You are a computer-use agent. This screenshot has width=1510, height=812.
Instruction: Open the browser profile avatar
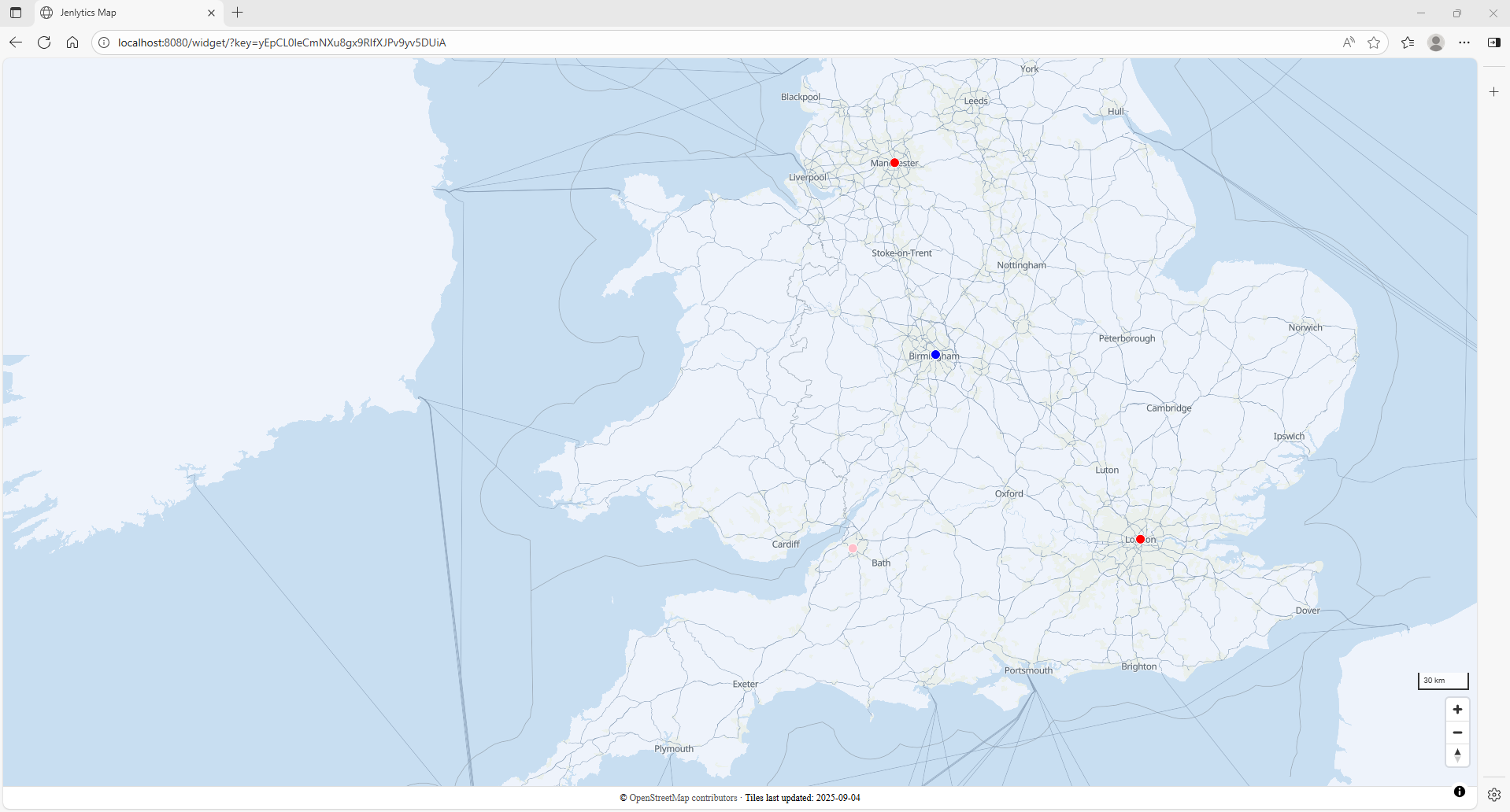click(x=1436, y=42)
